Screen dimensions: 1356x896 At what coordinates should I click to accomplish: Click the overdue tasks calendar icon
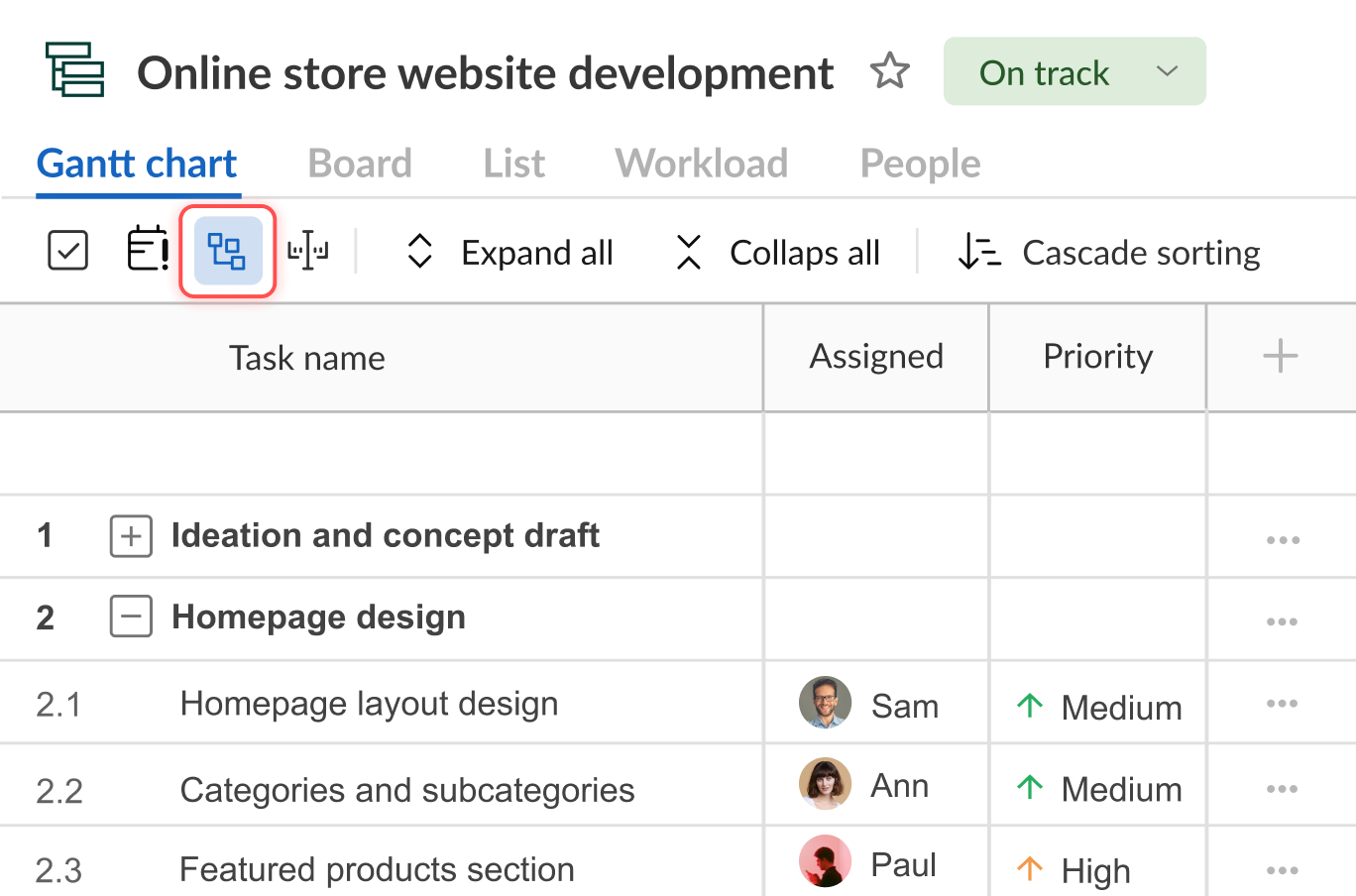pyautogui.click(x=147, y=250)
